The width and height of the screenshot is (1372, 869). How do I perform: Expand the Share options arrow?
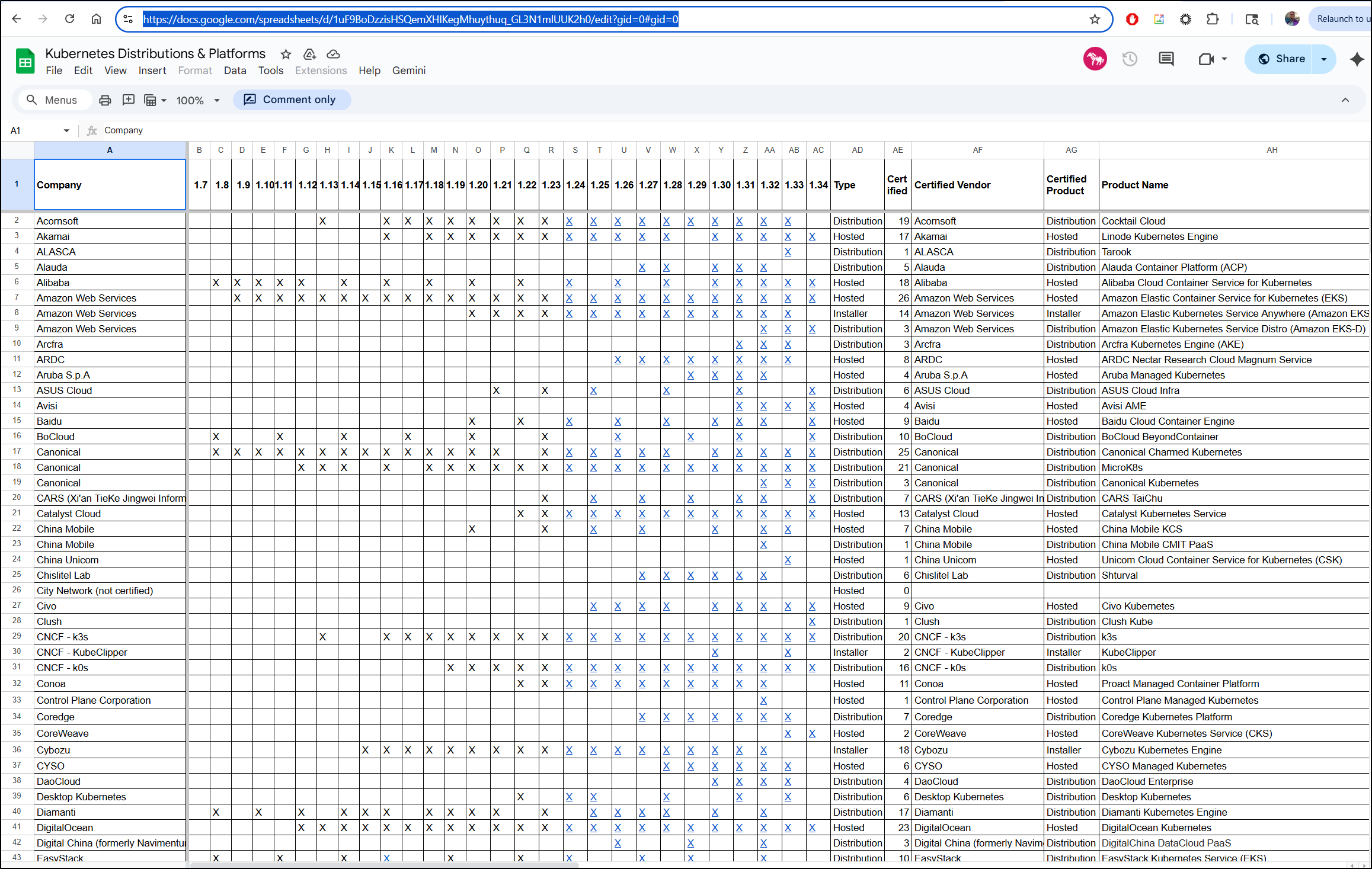1324,59
